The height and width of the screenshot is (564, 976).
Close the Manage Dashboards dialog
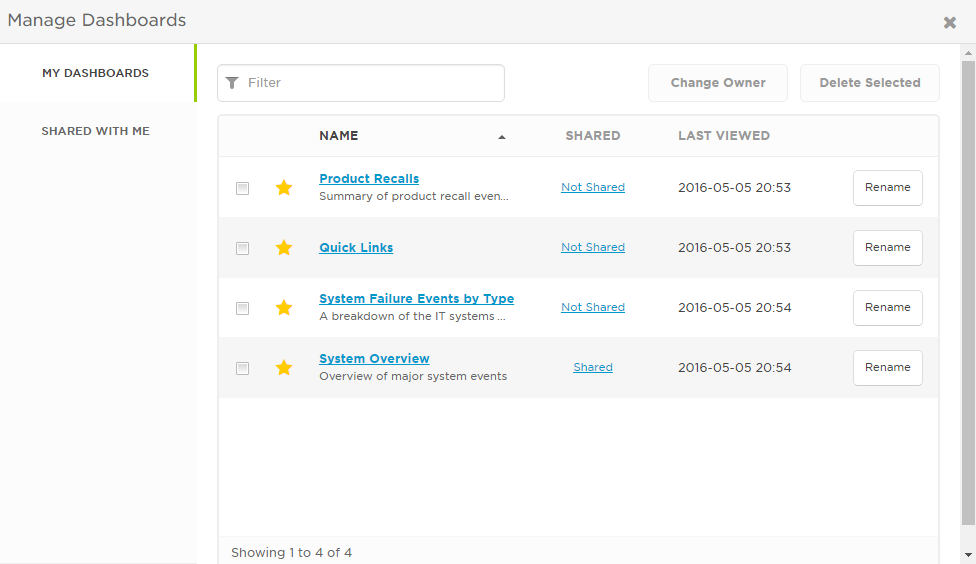click(949, 23)
